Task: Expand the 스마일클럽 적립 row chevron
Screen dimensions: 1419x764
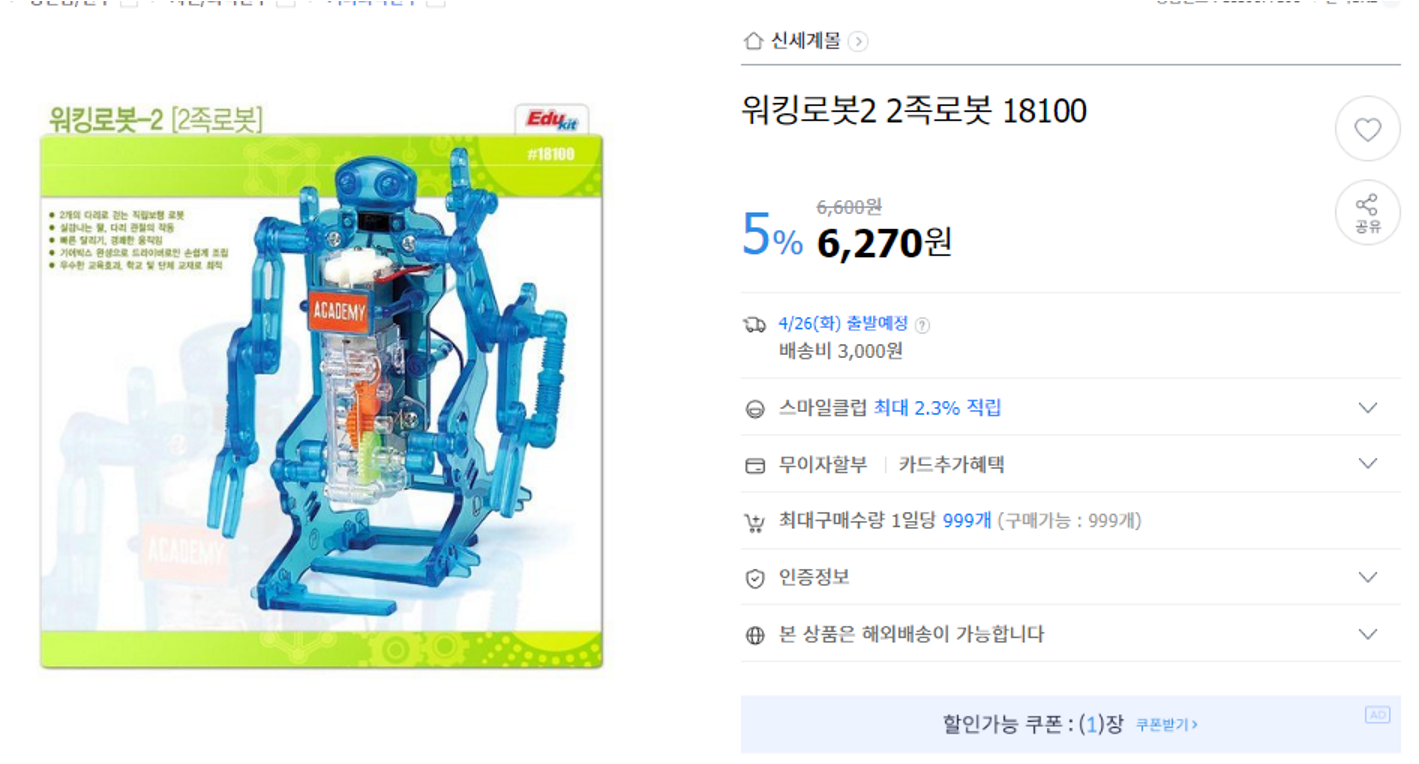Action: (1368, 407)
